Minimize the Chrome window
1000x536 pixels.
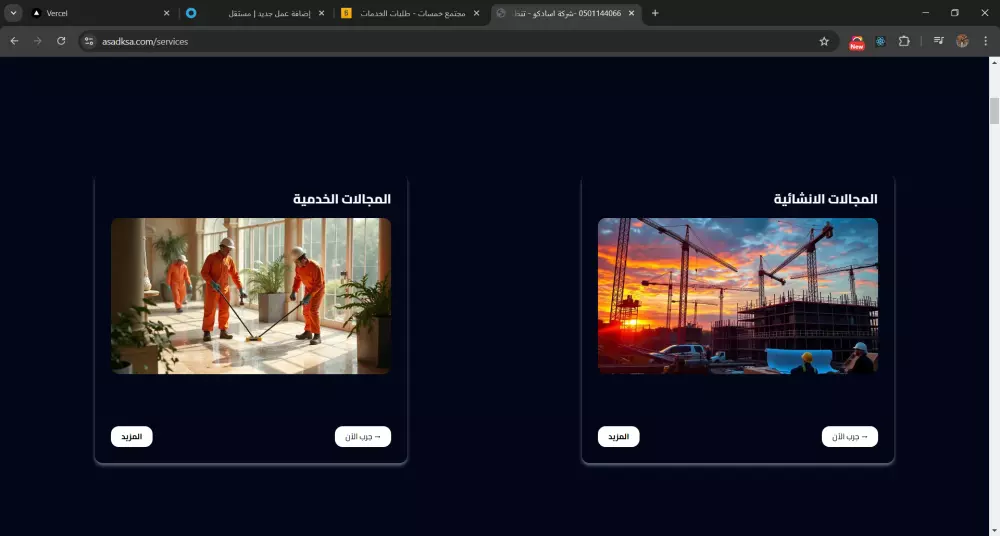click(x=925, y=13)
